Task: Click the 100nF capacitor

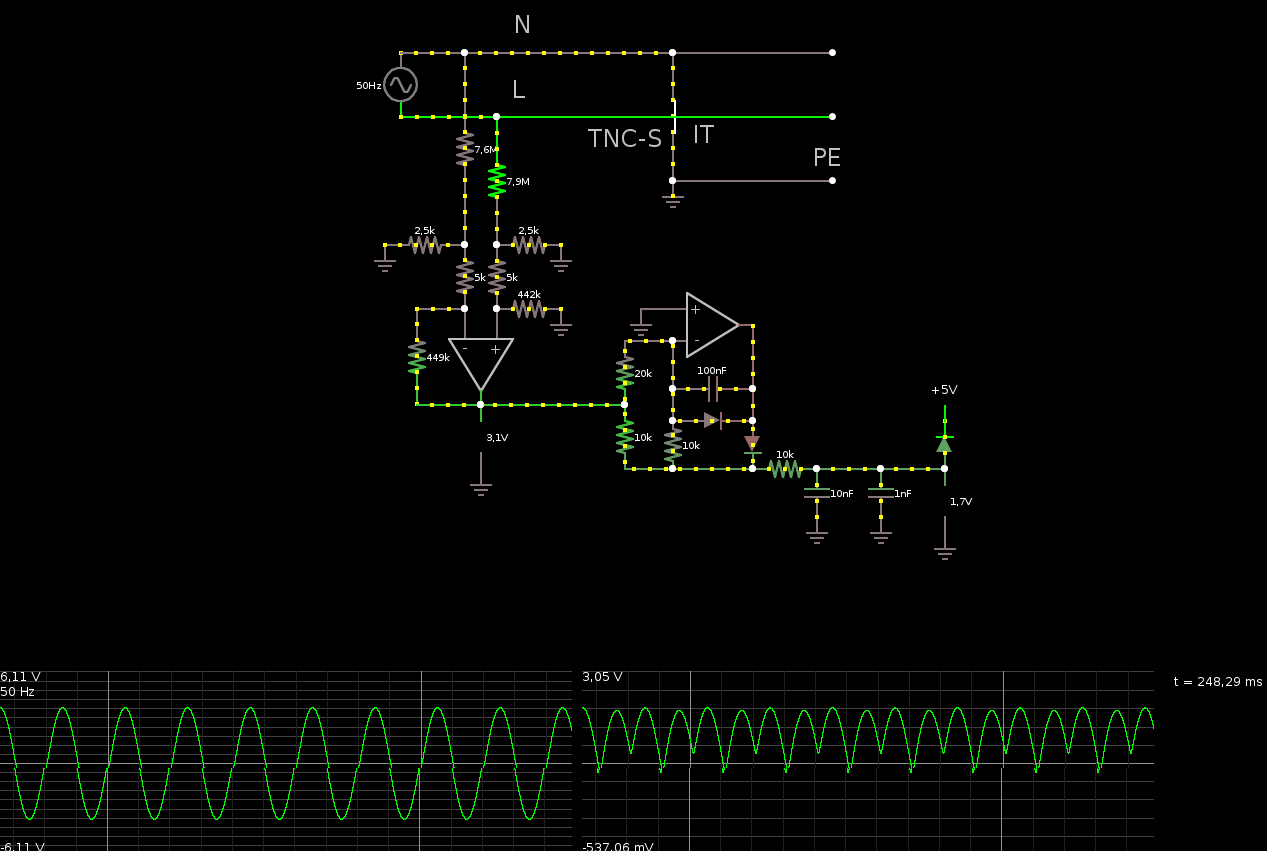Action: (x=713, y=389)
